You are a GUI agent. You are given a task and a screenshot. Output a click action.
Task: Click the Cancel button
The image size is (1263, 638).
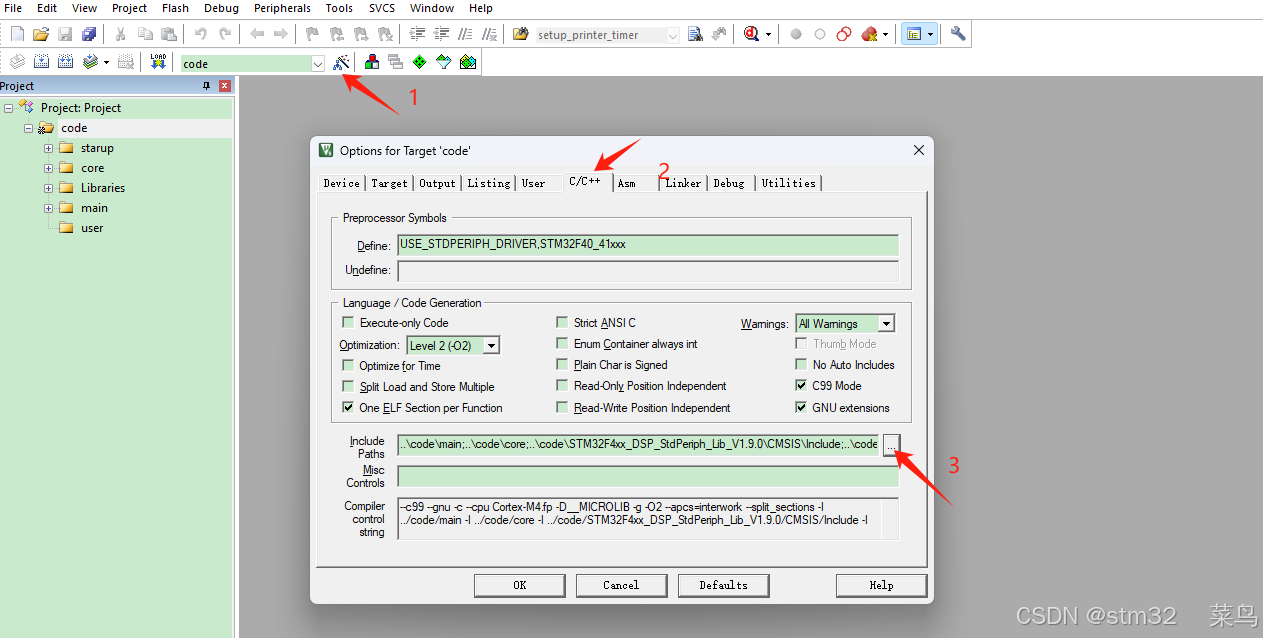coord(621,585)
